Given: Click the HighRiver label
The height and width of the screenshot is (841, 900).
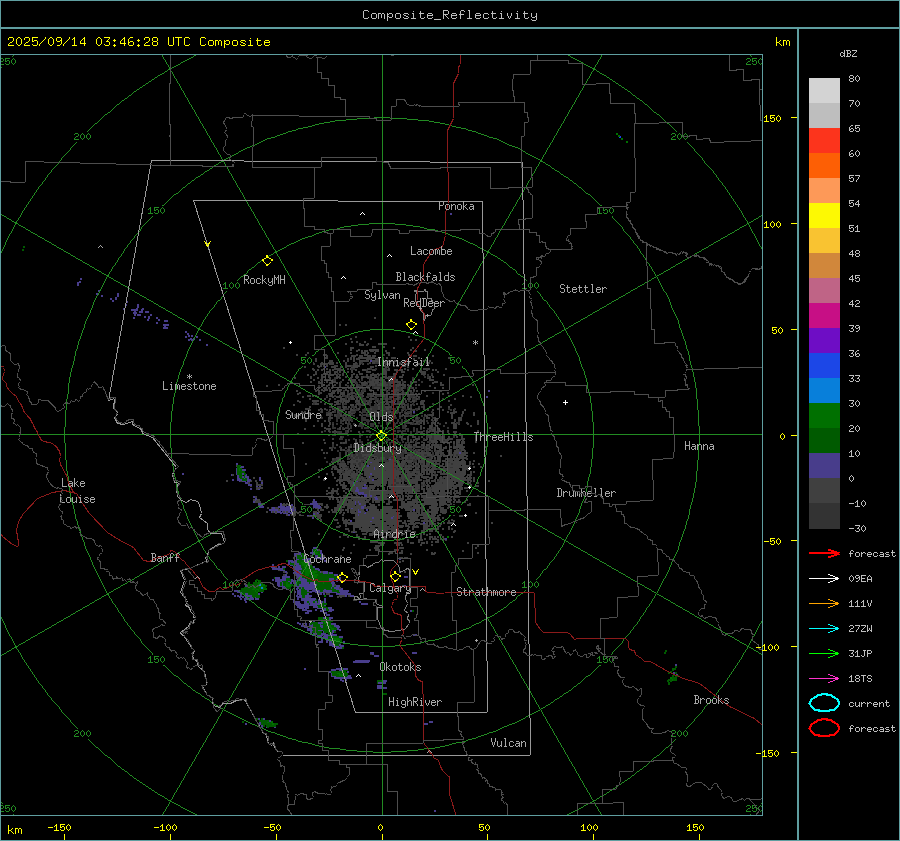Looking at the screenshot, I should click(415, 702).
